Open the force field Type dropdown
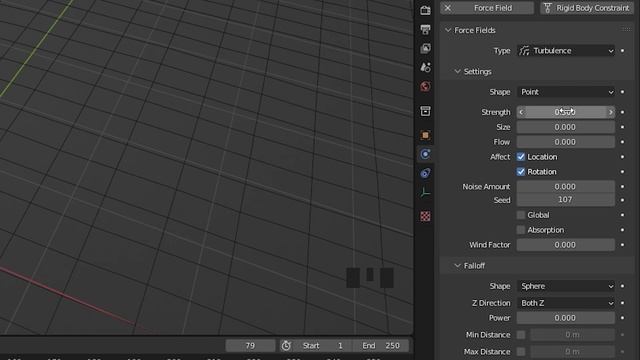 [x=566, y=51]
